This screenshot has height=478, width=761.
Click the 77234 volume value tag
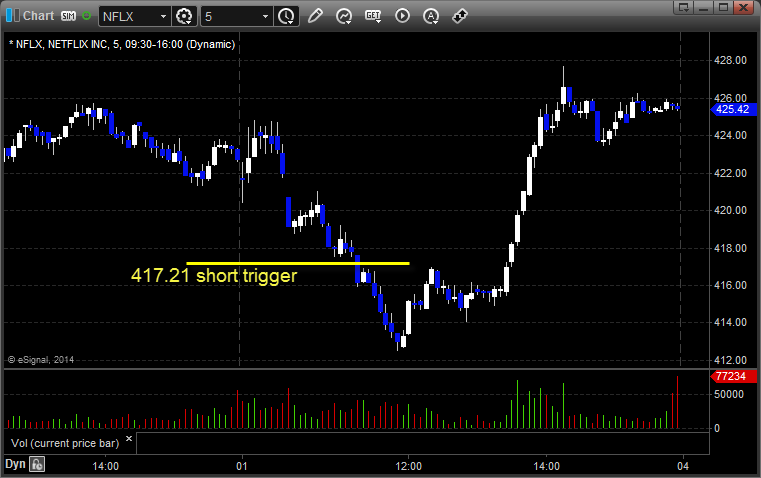(731, 376)
